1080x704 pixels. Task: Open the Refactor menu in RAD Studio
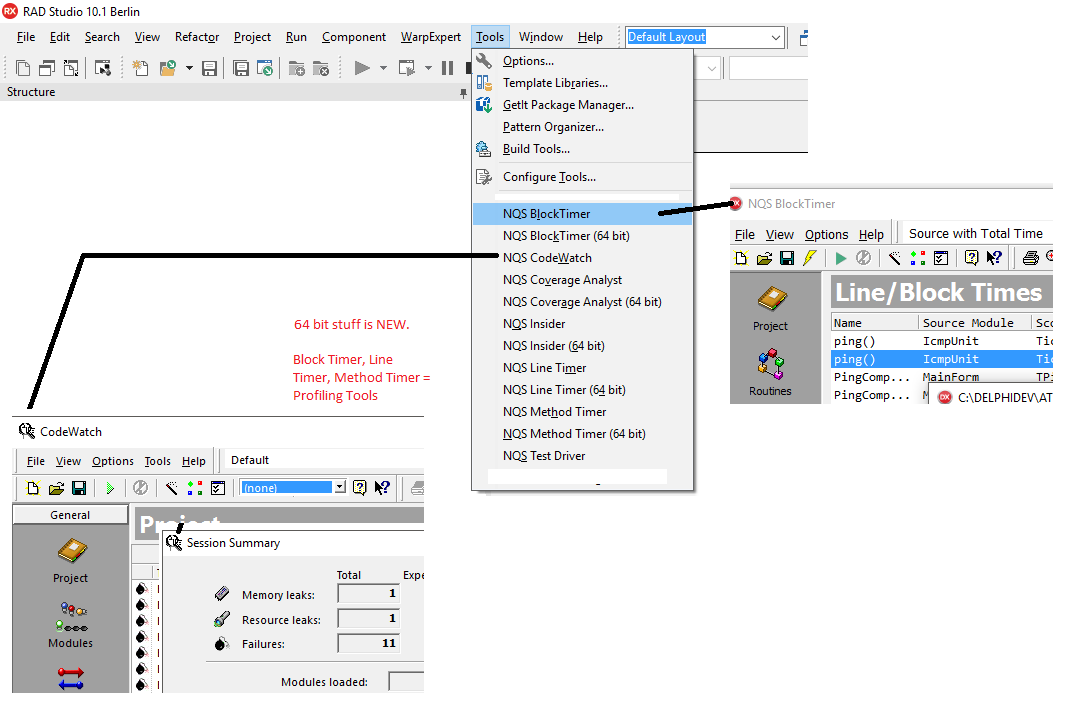[197, 37]
